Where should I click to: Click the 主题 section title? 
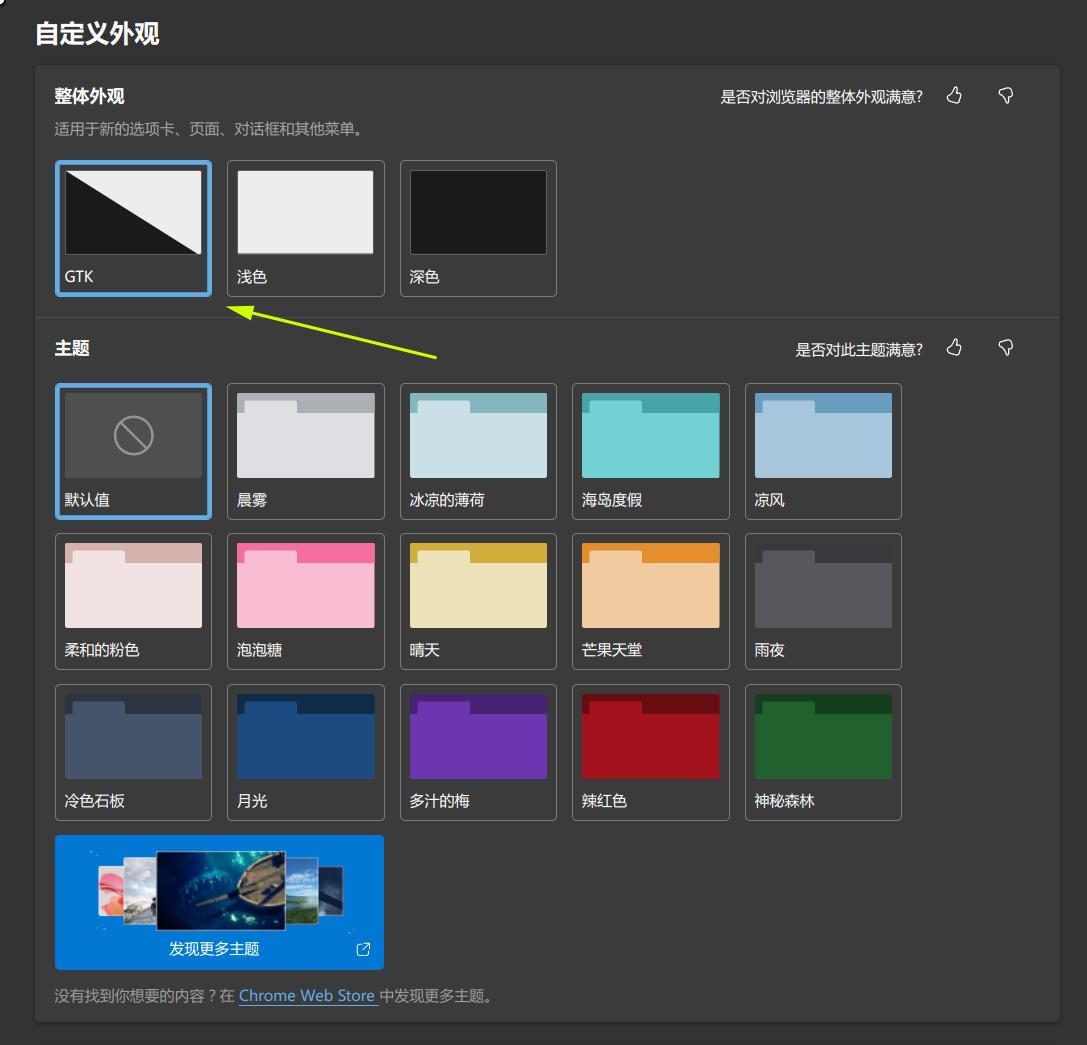[x=72, y=348]
